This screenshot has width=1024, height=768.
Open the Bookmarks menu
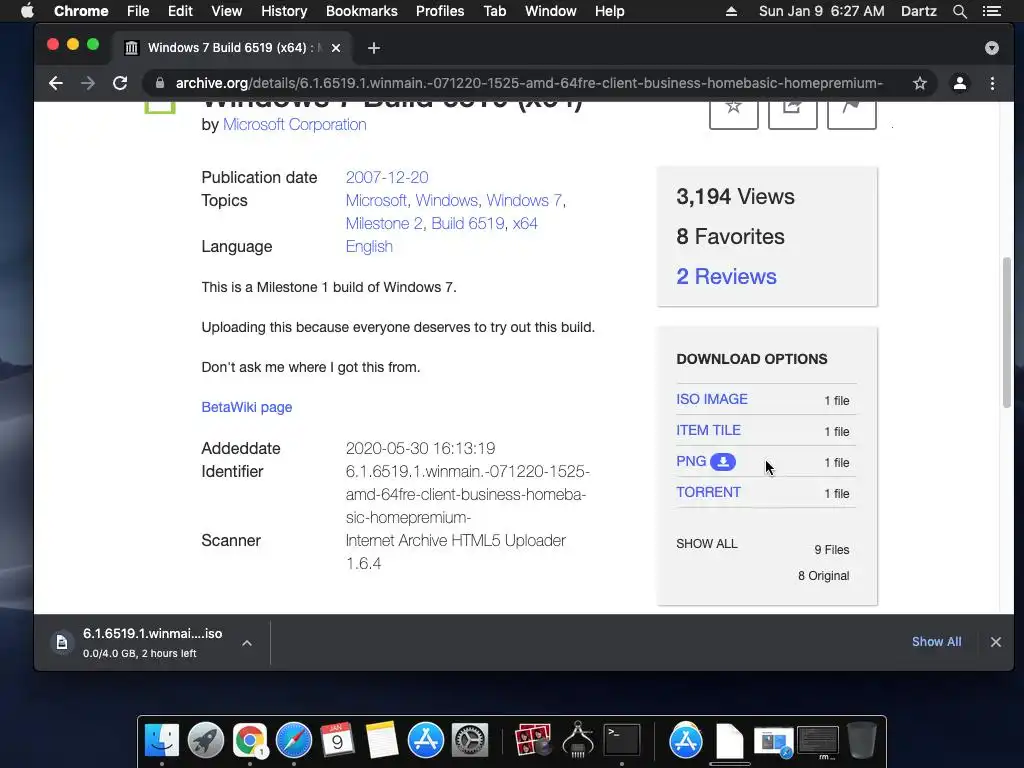click(362, 11)
